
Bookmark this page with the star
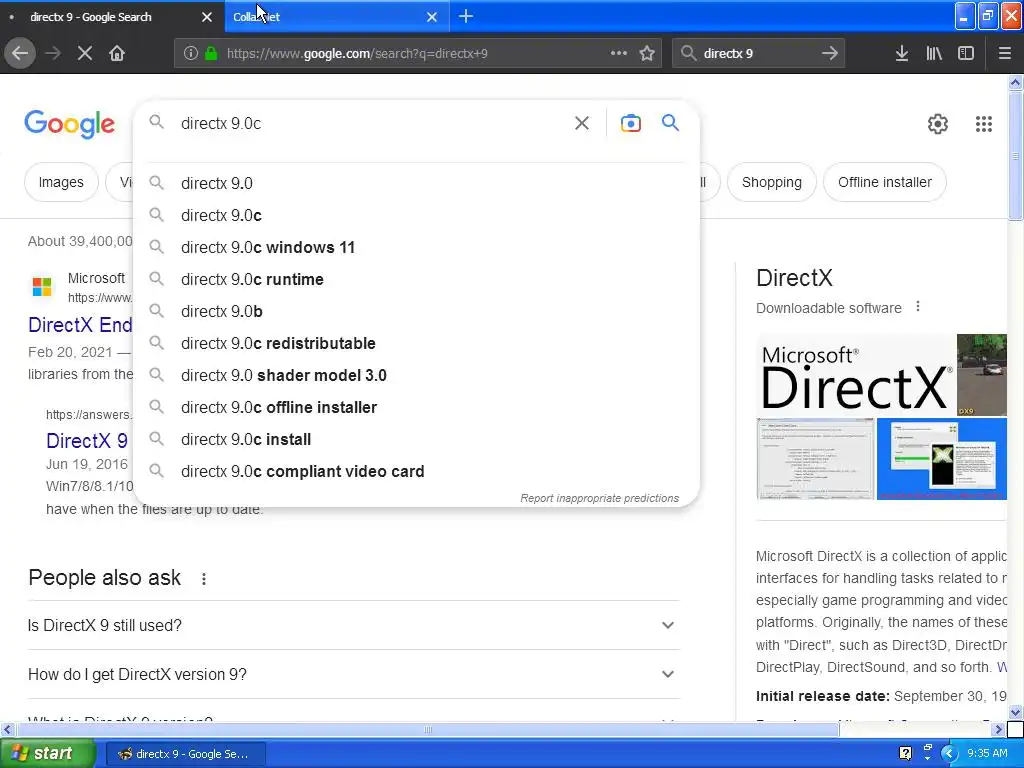647,53
